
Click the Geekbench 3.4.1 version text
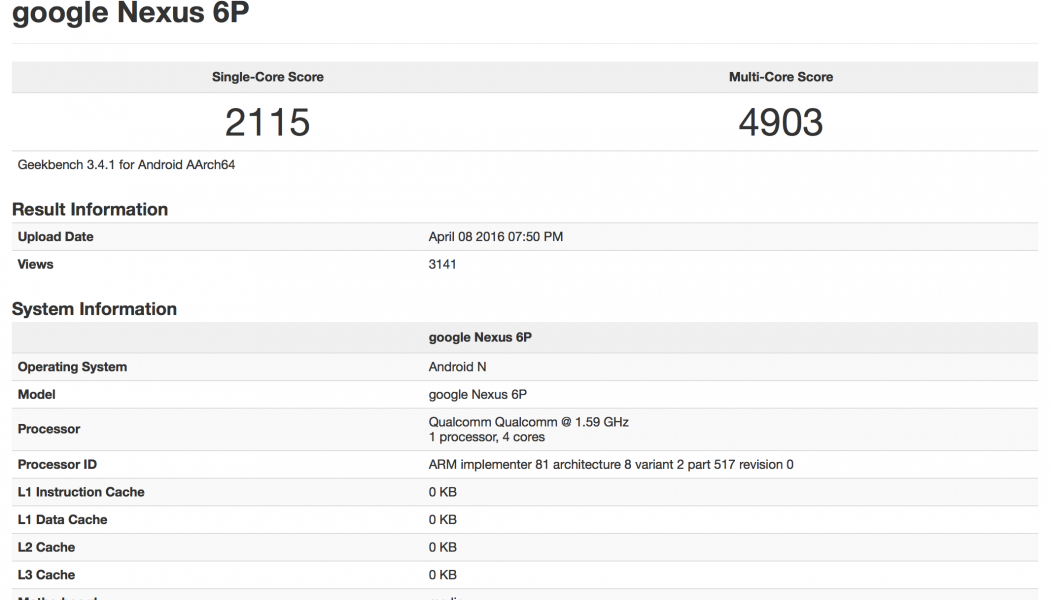pos(126,165)
